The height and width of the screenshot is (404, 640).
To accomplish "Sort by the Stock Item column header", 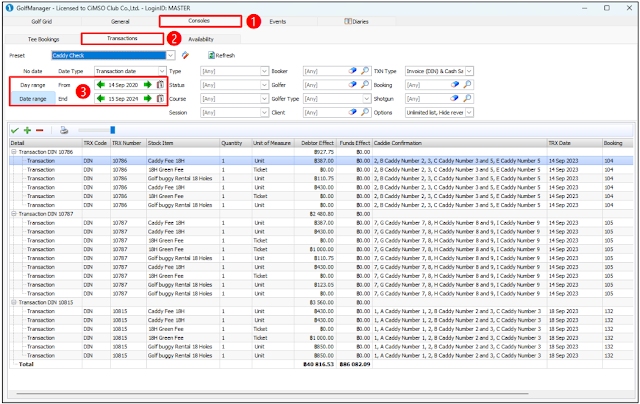I will click(183, 143).
